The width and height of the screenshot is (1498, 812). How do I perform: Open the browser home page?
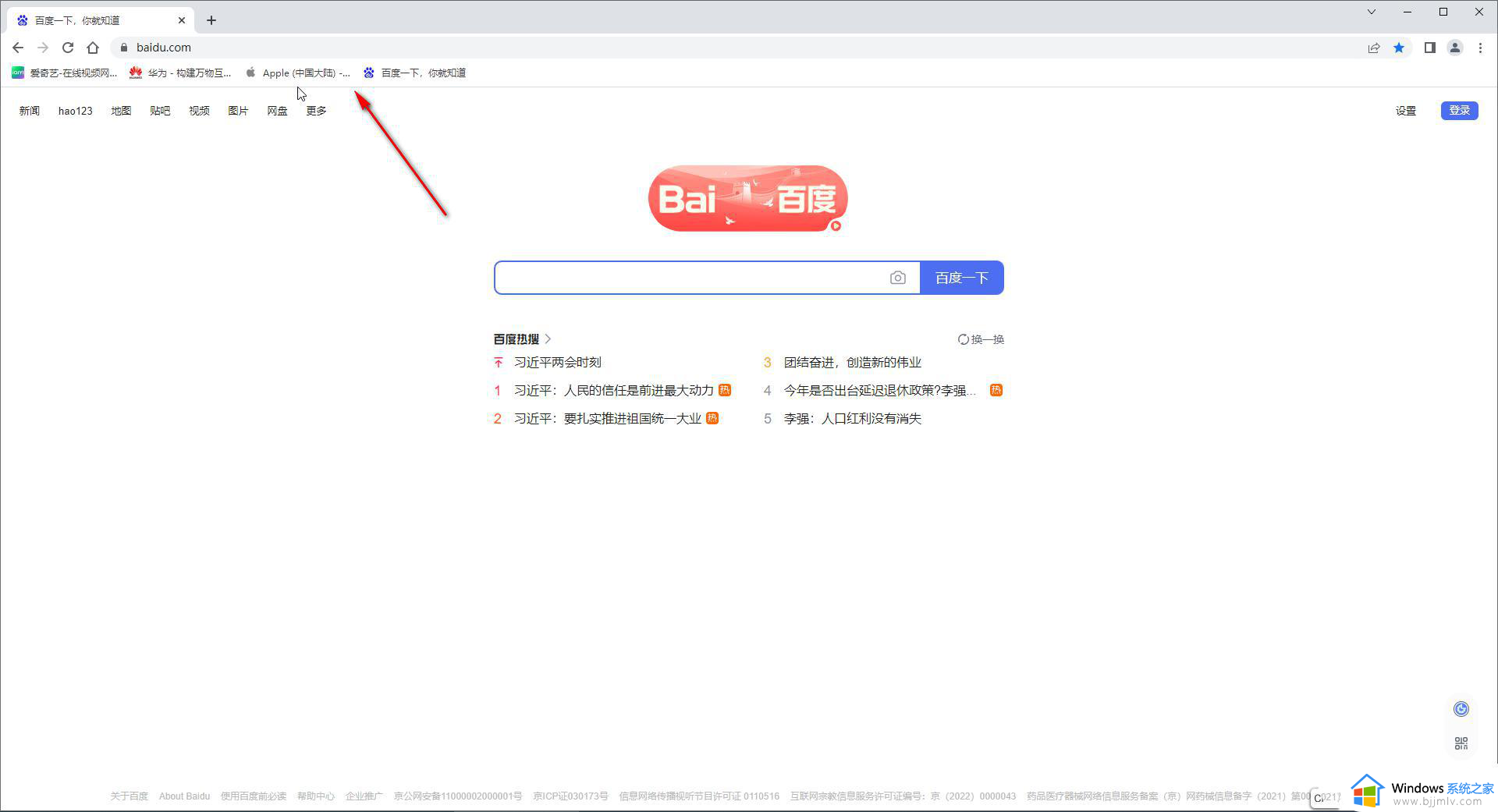[93, 48]
